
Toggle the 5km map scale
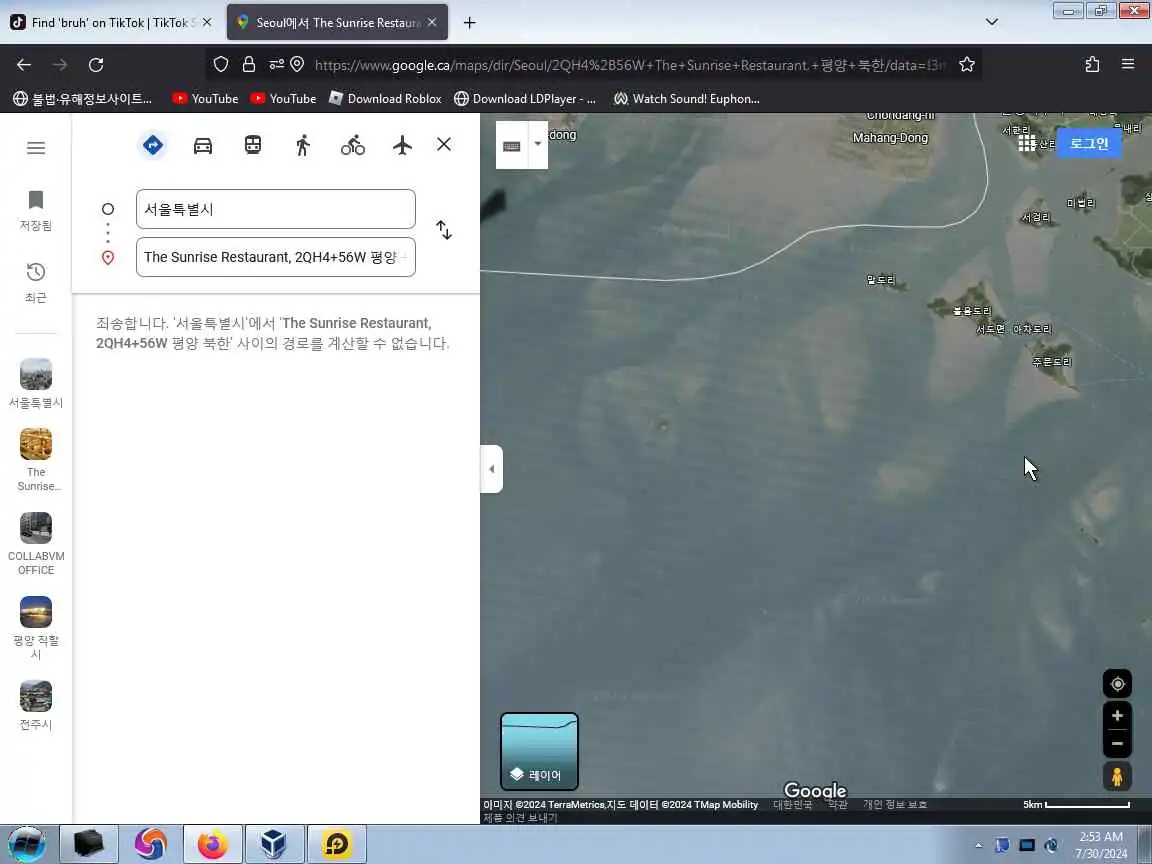pos(1076,805)
